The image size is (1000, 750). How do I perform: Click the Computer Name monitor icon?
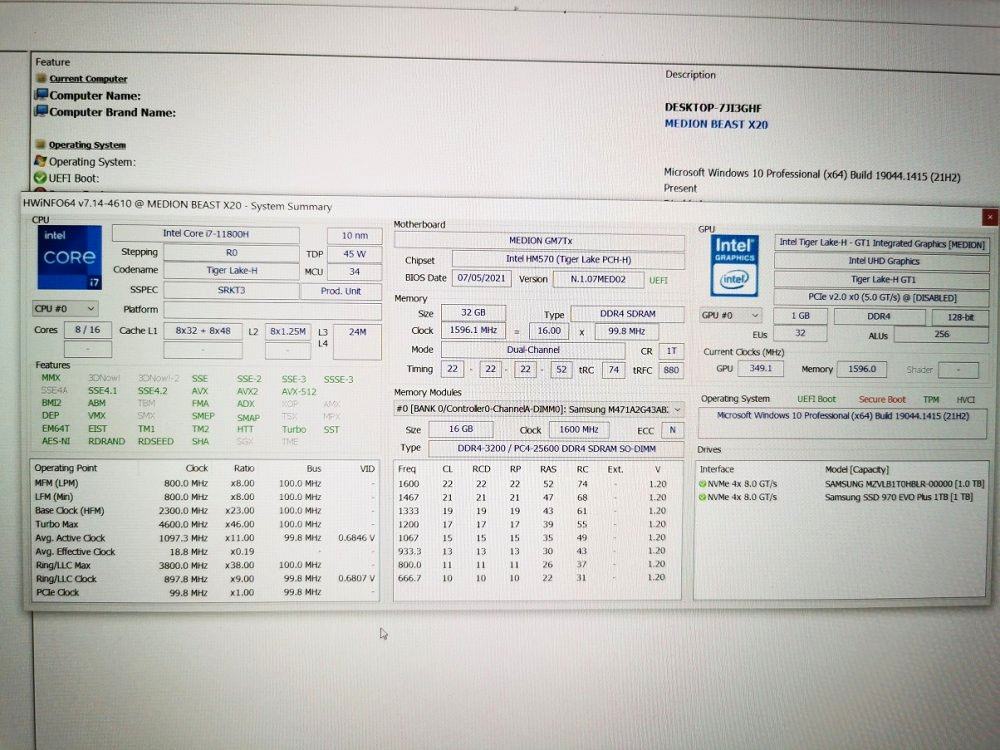[x=41, y=94]
